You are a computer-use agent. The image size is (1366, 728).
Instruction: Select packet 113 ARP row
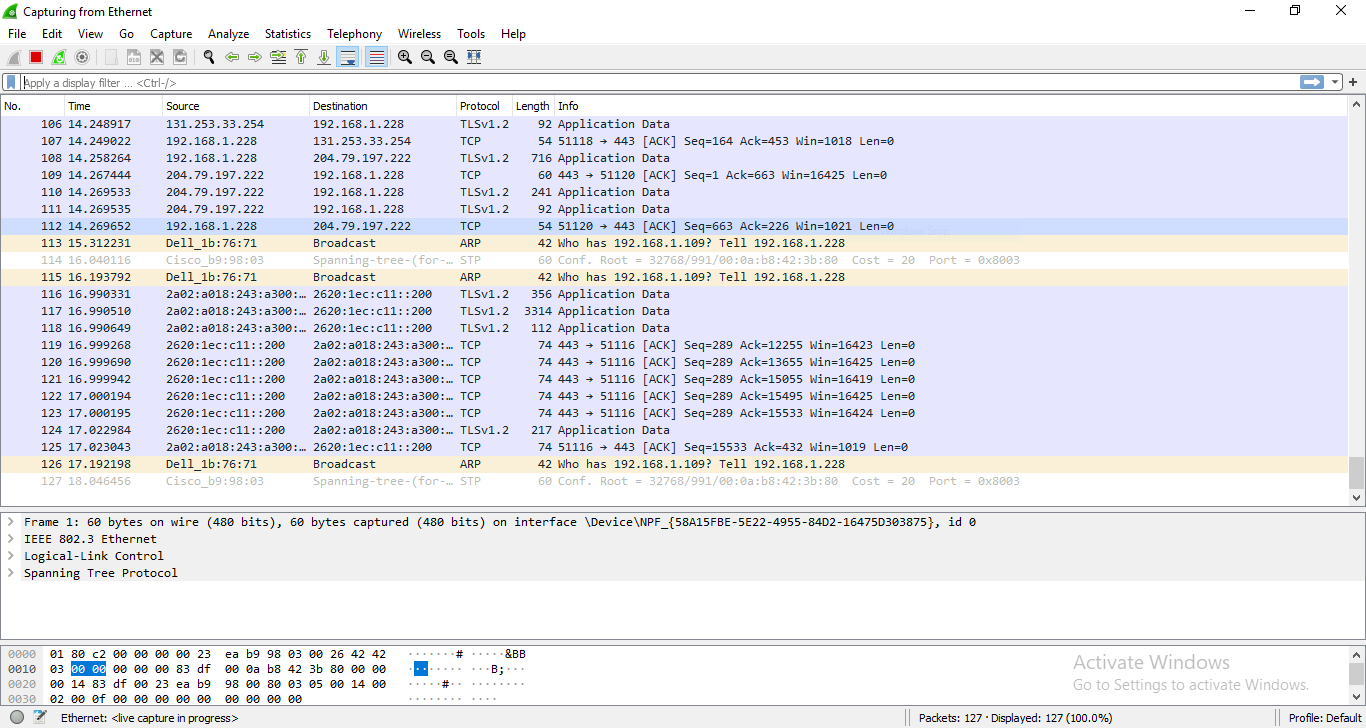pyautogui.click(x=674, y=243)
